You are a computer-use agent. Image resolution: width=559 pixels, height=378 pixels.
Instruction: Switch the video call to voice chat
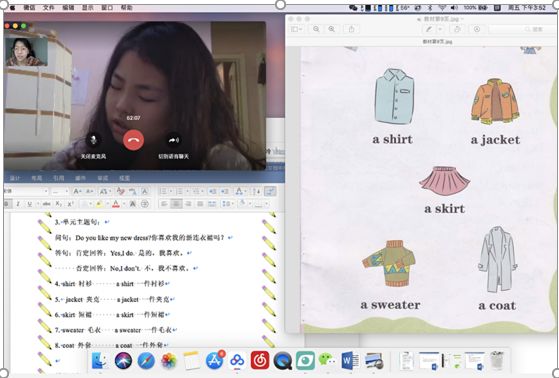point(174,140)
